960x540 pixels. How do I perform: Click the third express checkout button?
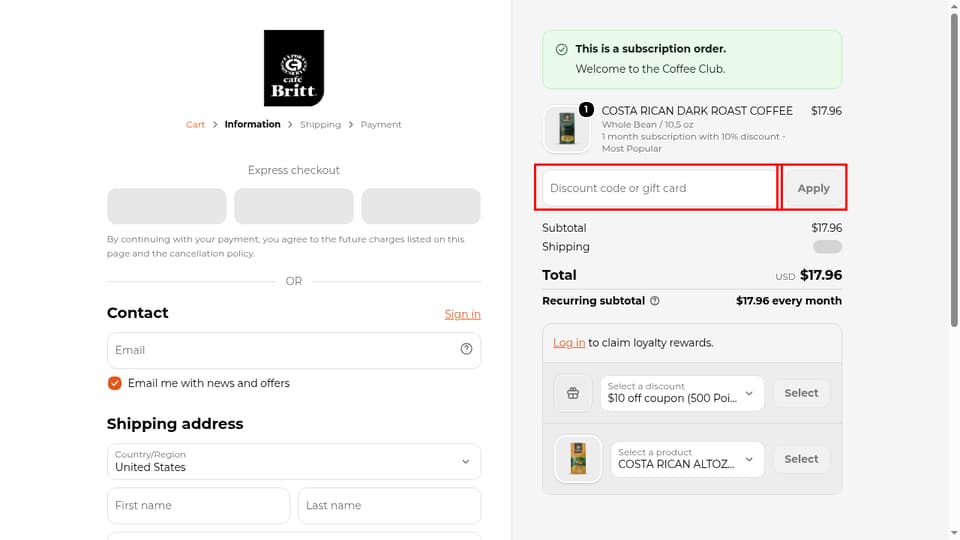(x=421, y=206)
